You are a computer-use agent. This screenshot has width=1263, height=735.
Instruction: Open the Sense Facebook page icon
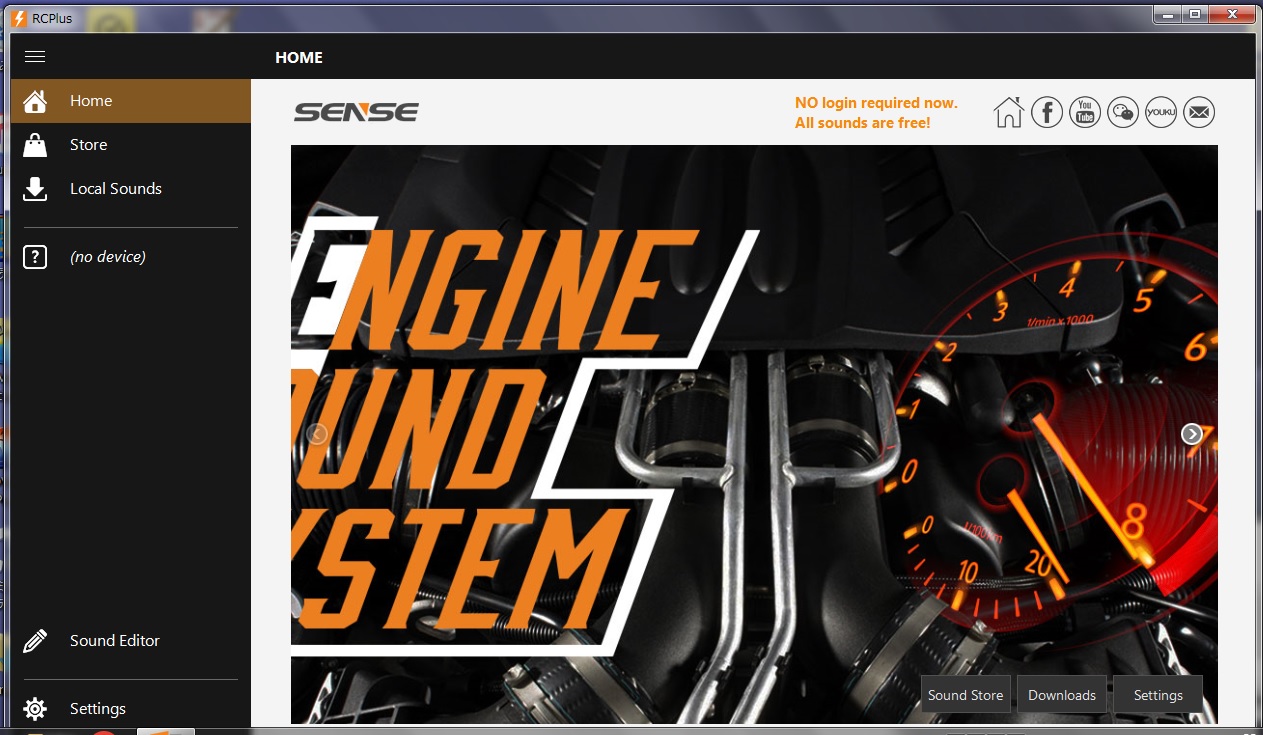coord(1047,112)
